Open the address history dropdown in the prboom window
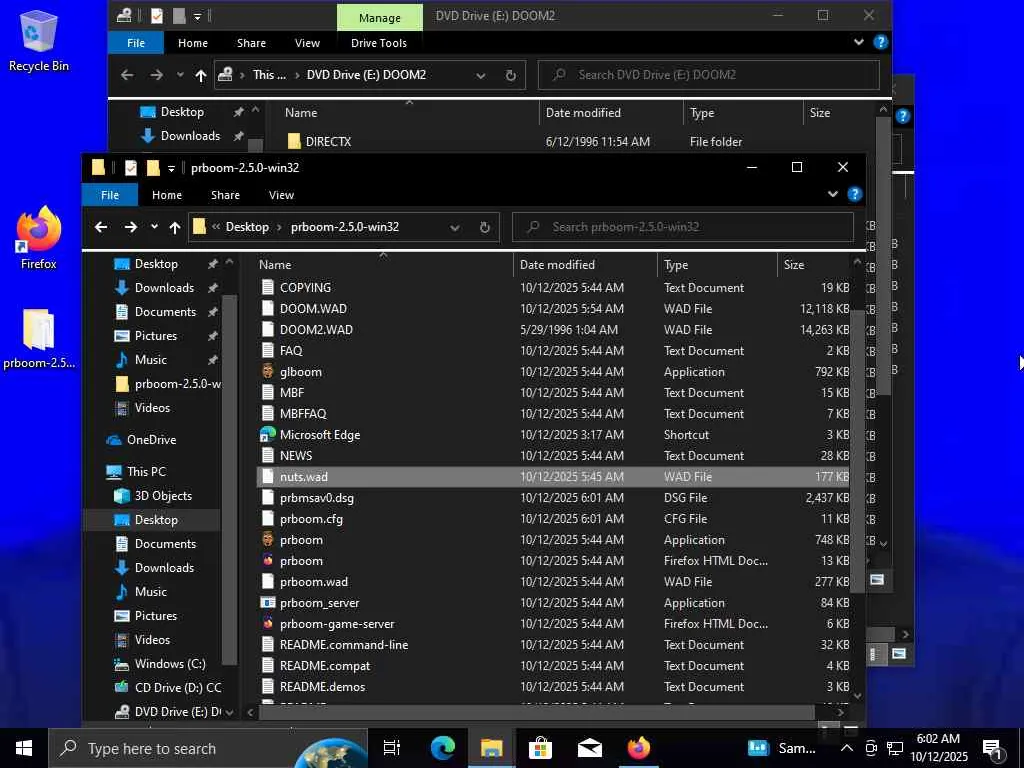This screenshot has height=768, width=1024. point(455,227)
